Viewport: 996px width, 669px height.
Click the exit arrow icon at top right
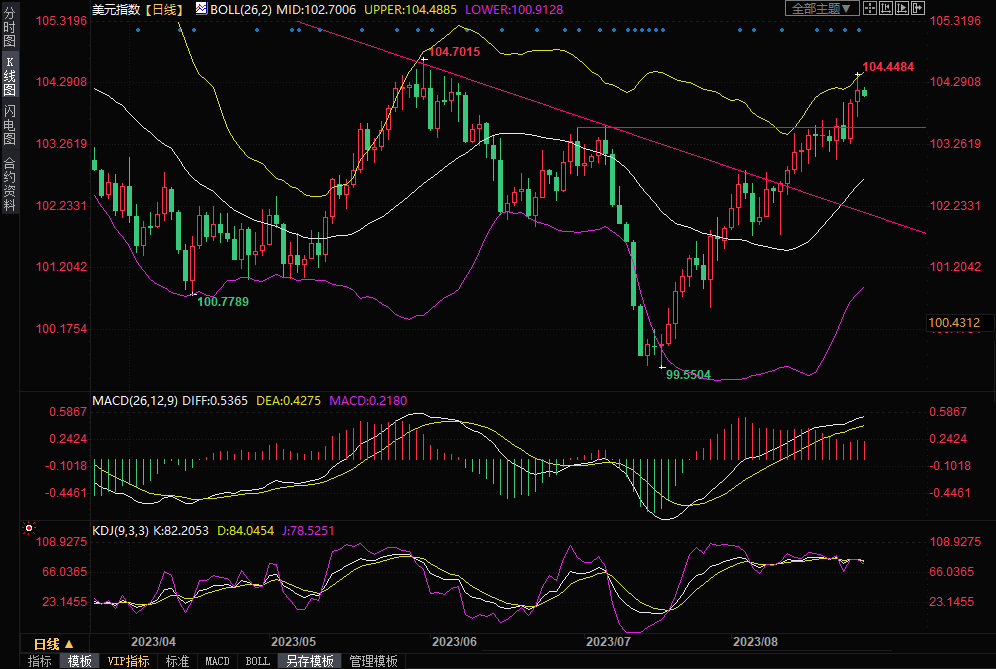click(x=918, y=8)
